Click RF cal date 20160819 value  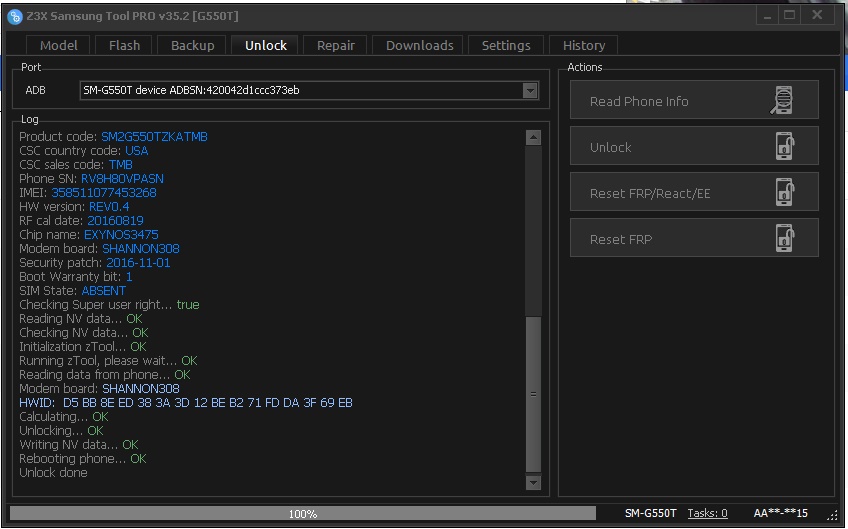click(x=115, y=221)
